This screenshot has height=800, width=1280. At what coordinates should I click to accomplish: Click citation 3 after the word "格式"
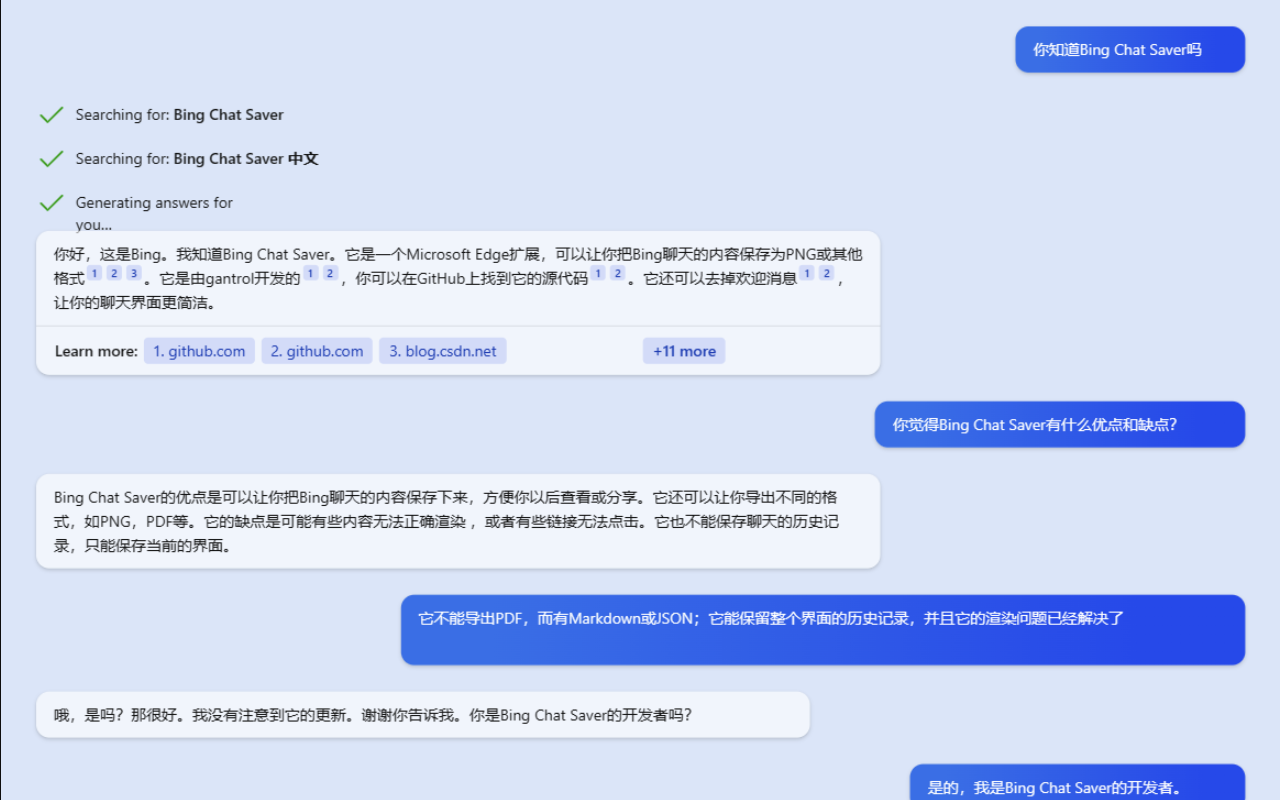coord(134,273)
